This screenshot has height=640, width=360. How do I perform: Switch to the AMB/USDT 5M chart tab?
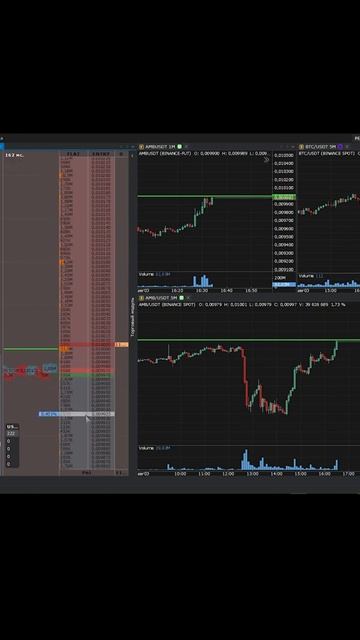tap(160, 298)
